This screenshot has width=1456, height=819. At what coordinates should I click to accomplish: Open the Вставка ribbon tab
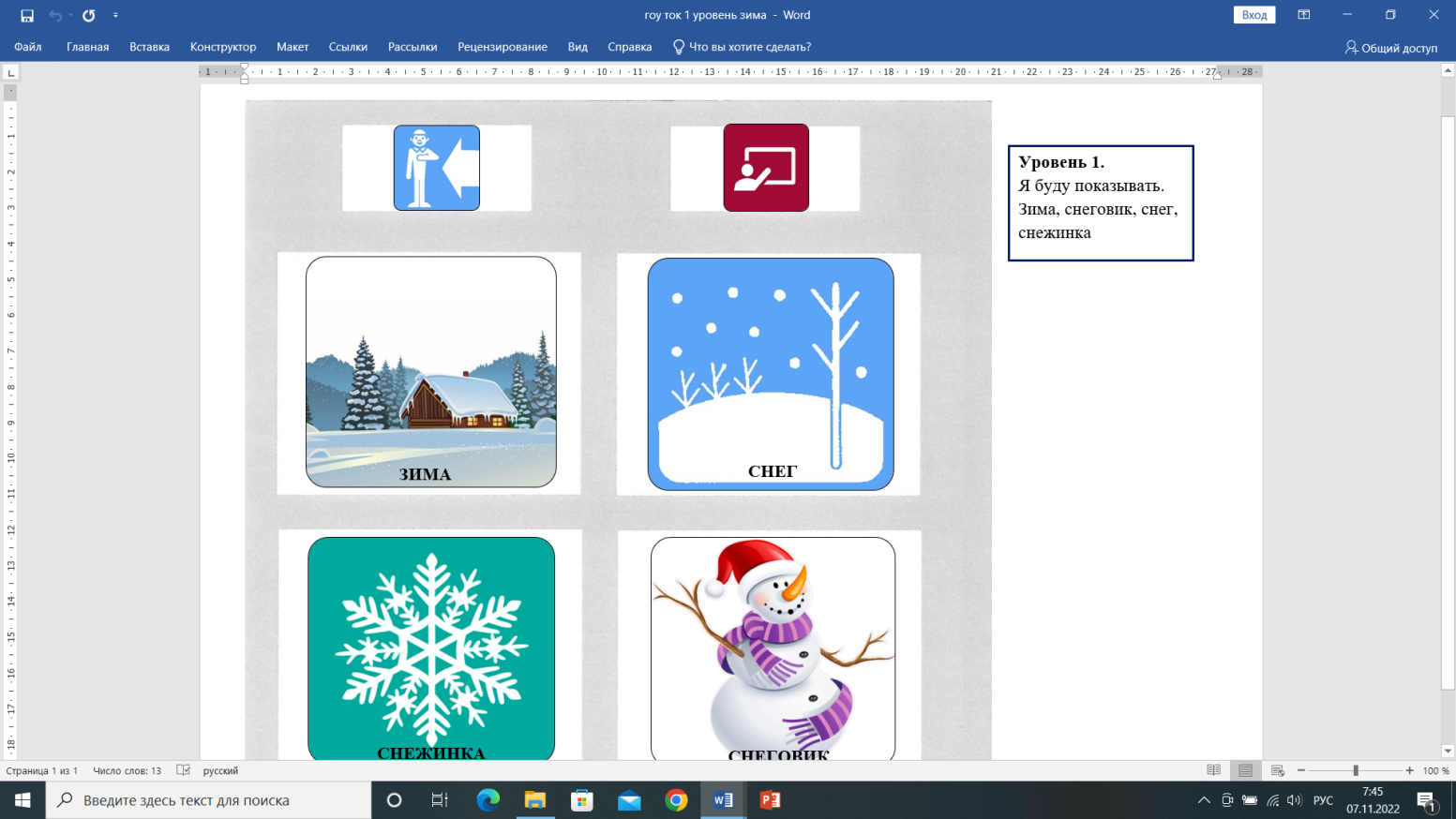(x=149, y=47)
